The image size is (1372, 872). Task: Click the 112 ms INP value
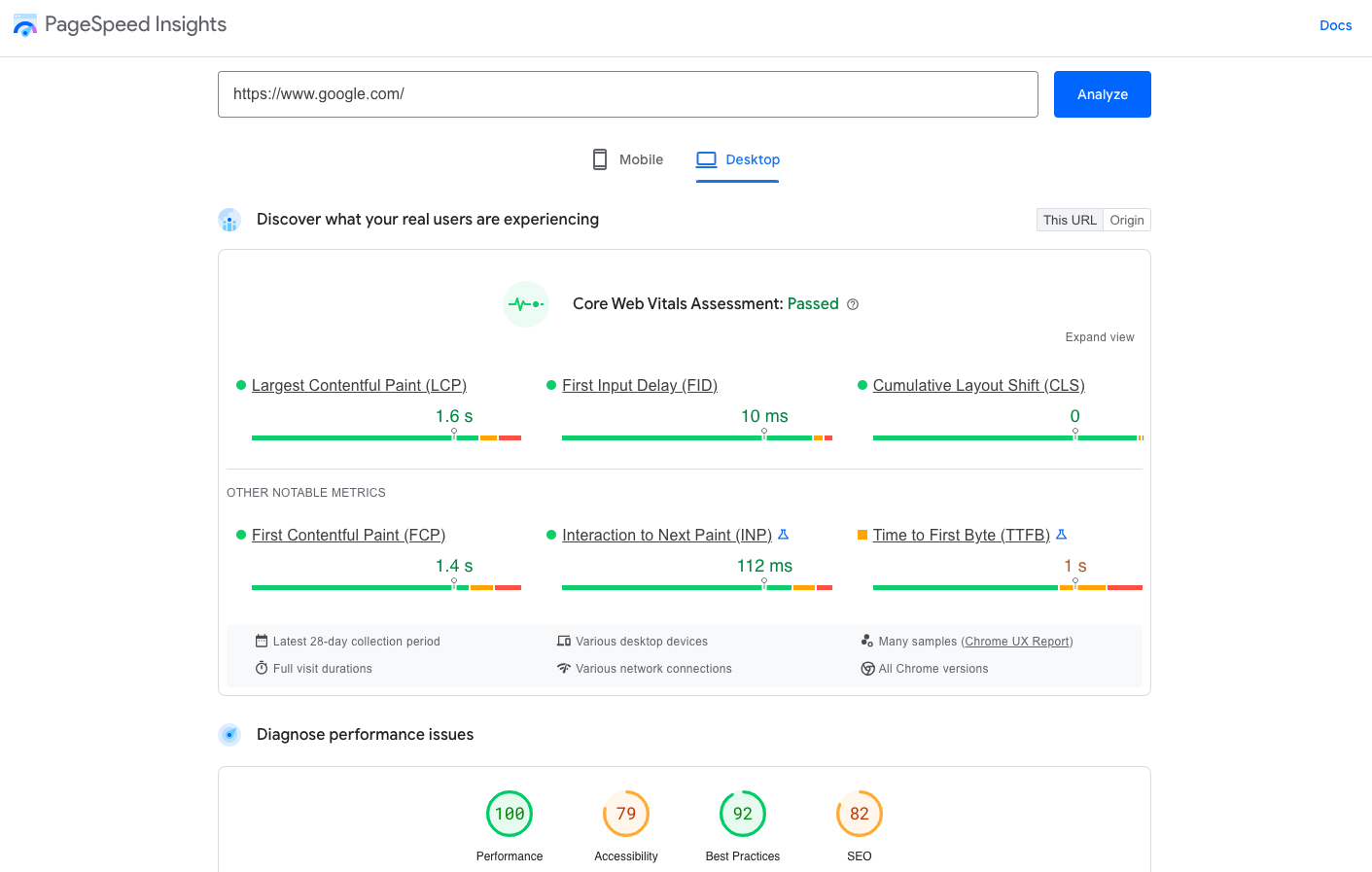(764, 566)
